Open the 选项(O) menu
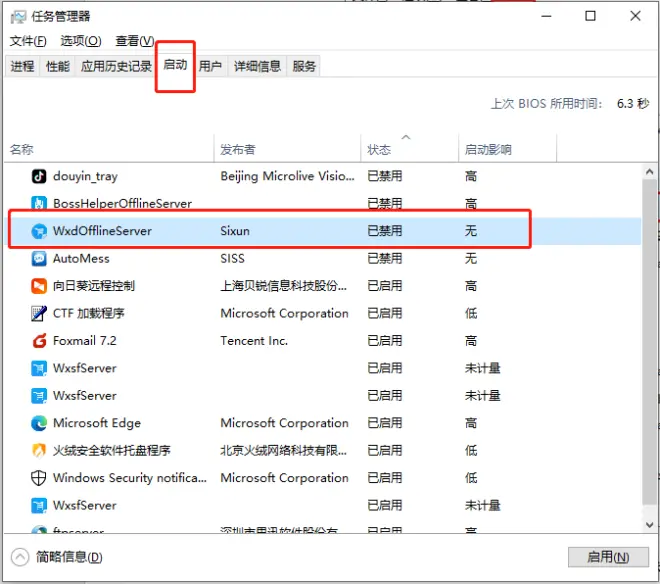This screenshot has width=660, height=584. [81, 41]
